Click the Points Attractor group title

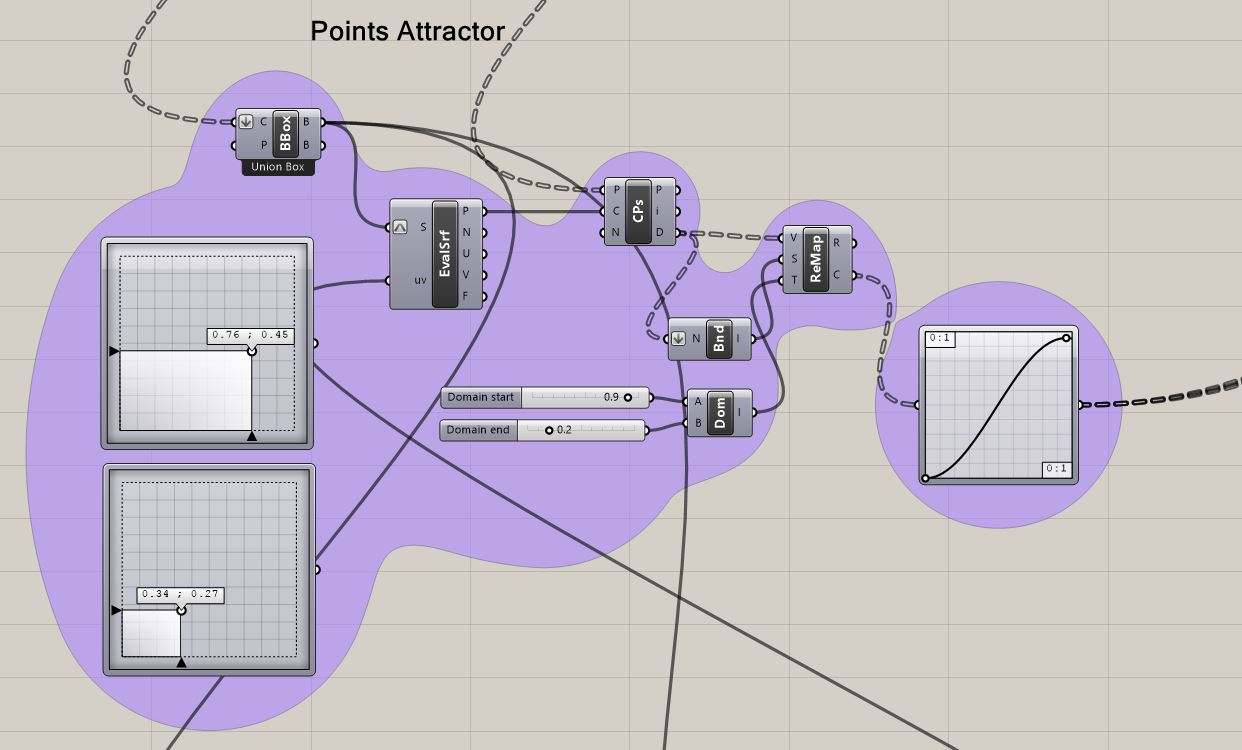(x=407, y=32)
